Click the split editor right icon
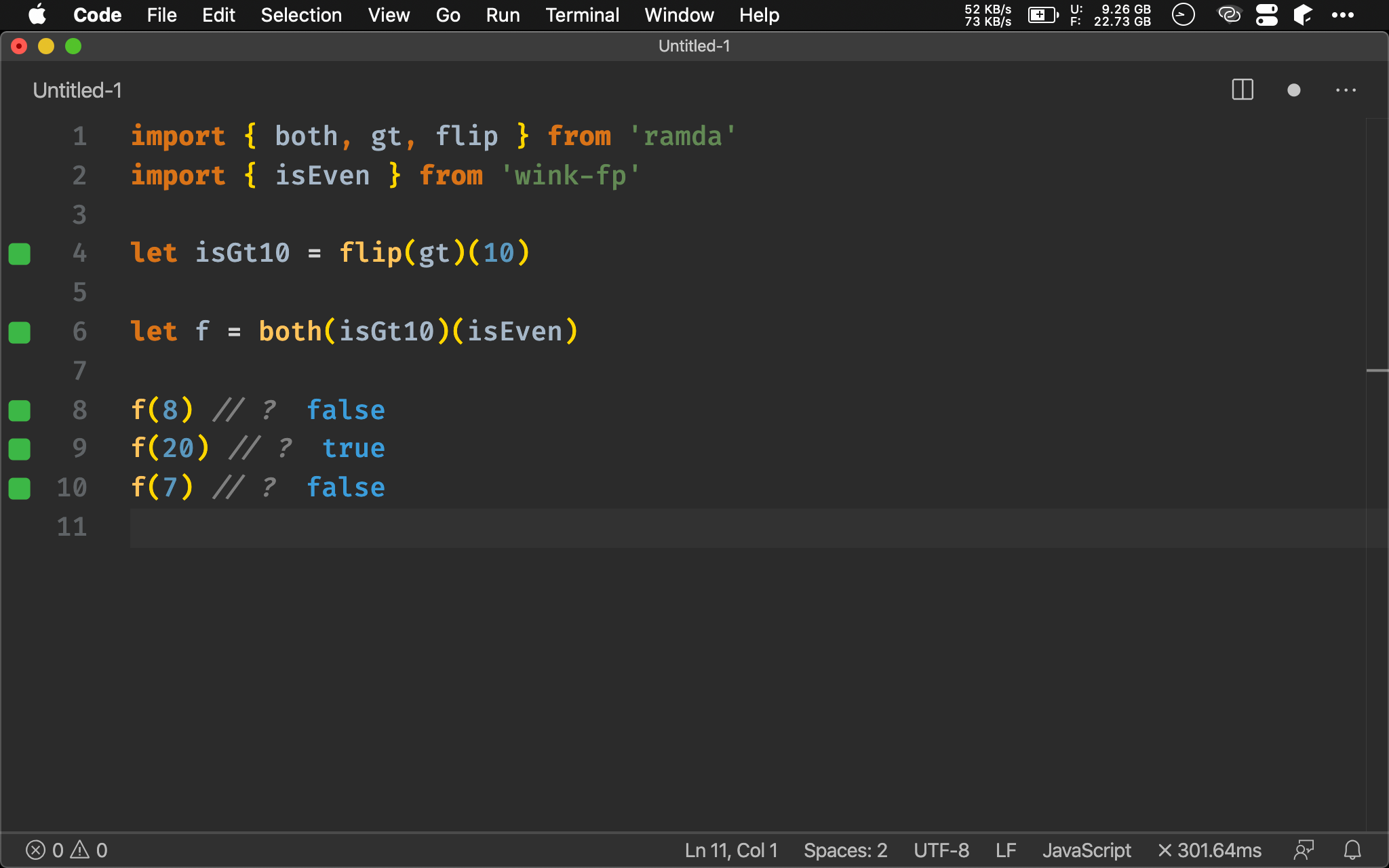Image resolution: width=1389 pixels, height=868 pixels. [1243, 90]
